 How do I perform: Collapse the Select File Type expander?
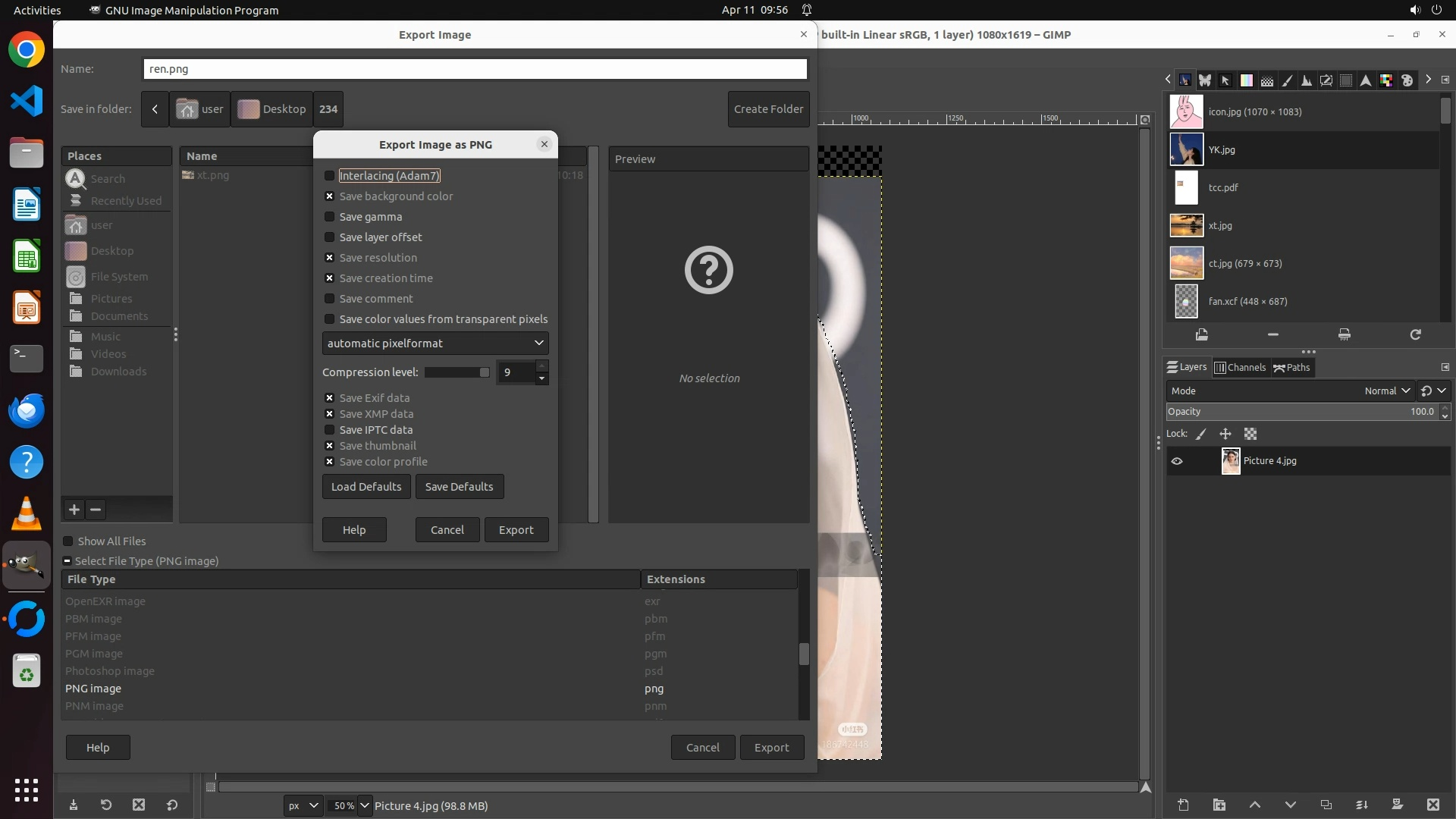click(x=67, y=561)
